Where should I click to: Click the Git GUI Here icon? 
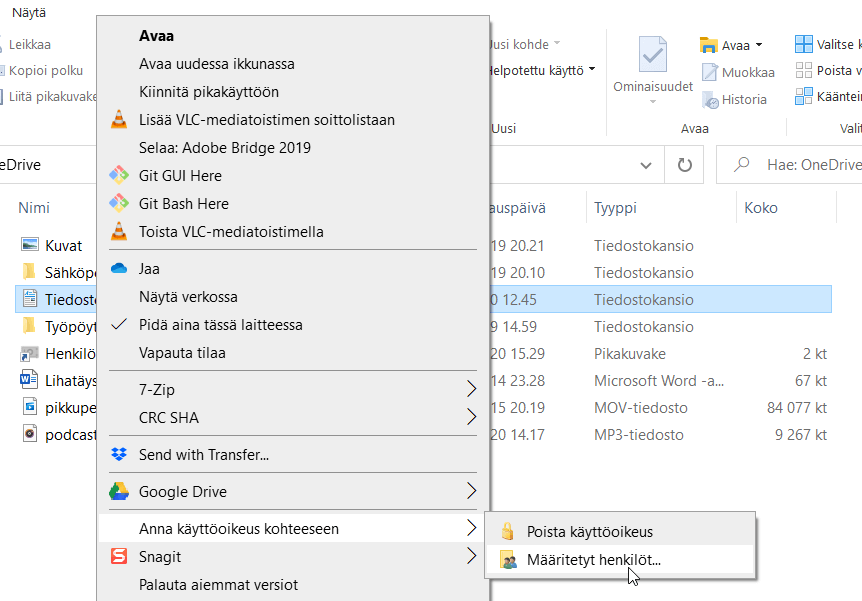click(119, 176)
